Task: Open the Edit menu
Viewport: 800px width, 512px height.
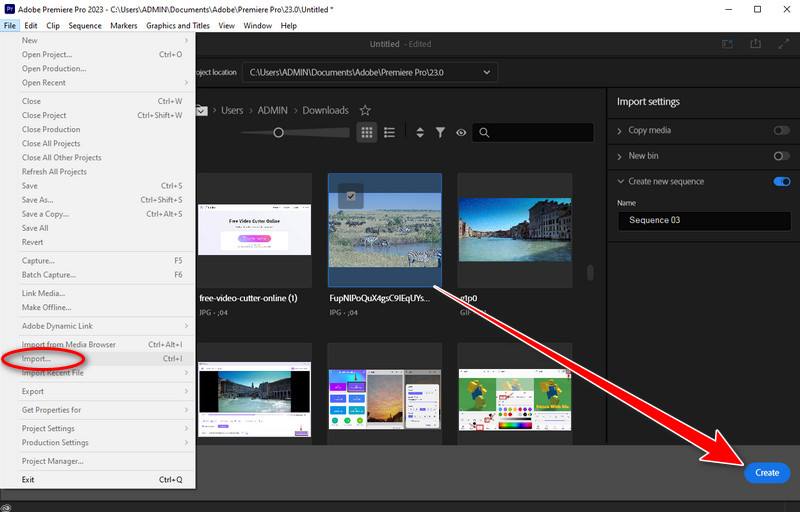Action: click(x=31, y=25)
